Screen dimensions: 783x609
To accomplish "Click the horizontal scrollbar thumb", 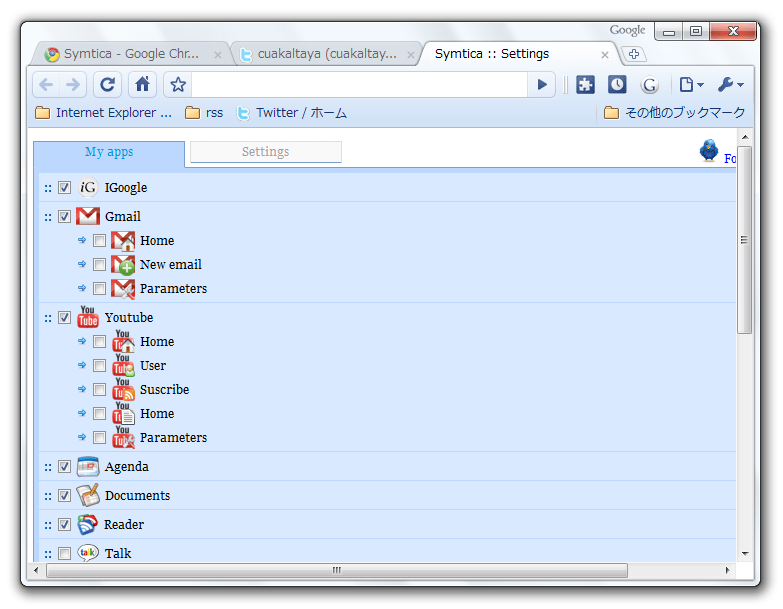I will (x=337, y=570).
